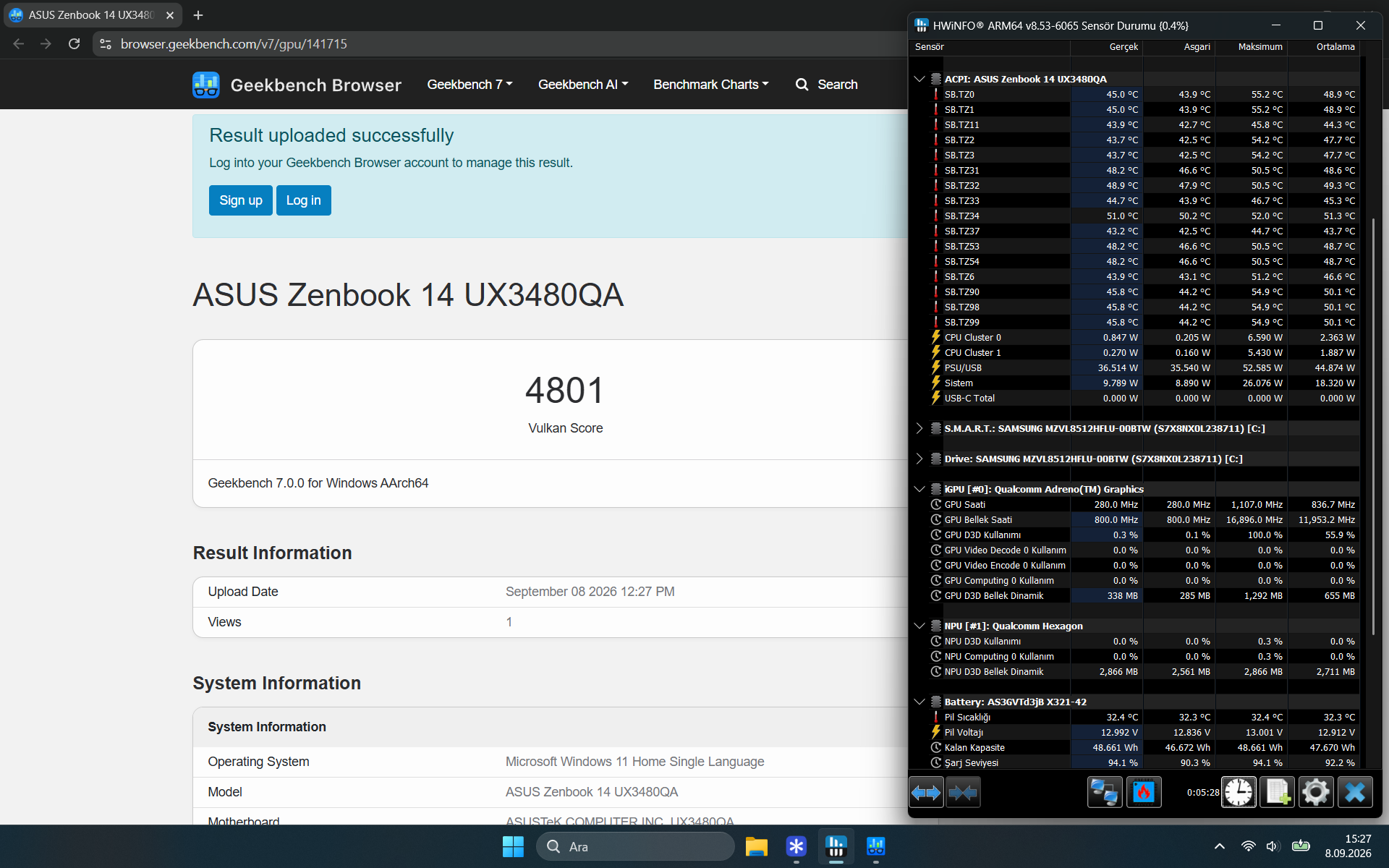Open a new browser tab
The image size is (1389, 868).
coord(198,15)
